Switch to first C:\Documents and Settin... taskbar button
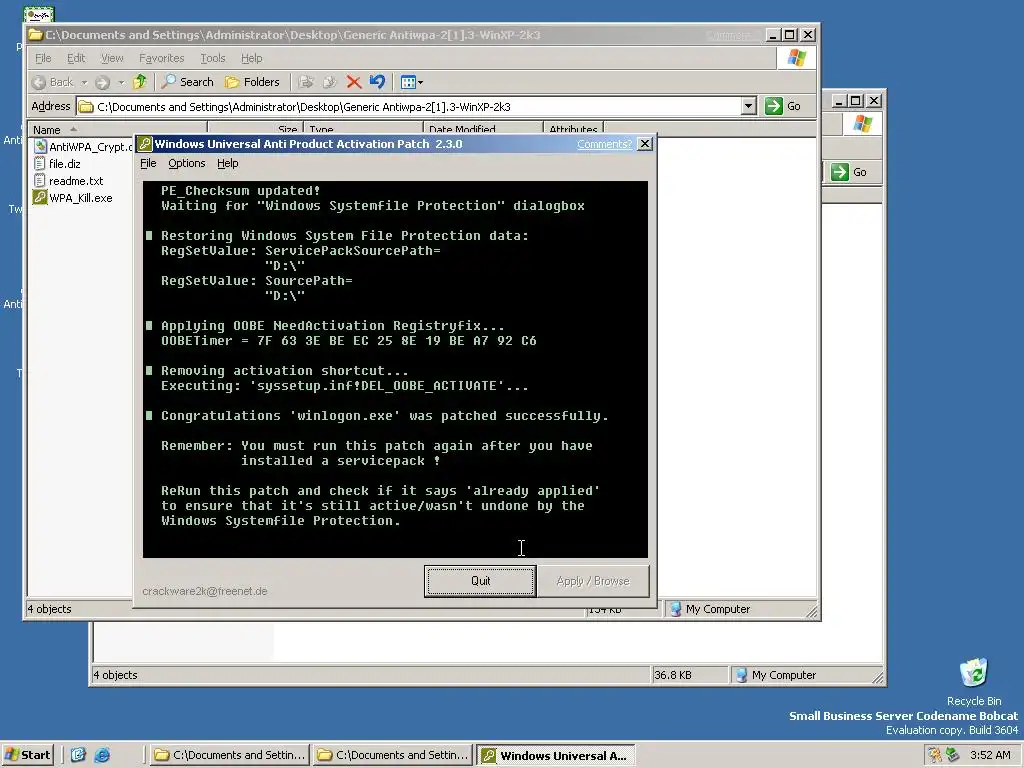The image size is (1024, 768). point(229,755)
